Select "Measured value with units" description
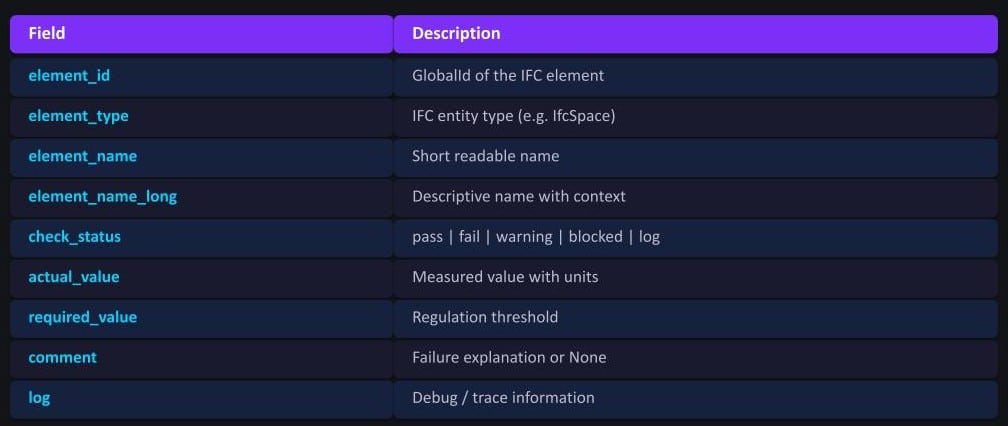This screenshot has width=1008, height=426. (x=505, y=276)
